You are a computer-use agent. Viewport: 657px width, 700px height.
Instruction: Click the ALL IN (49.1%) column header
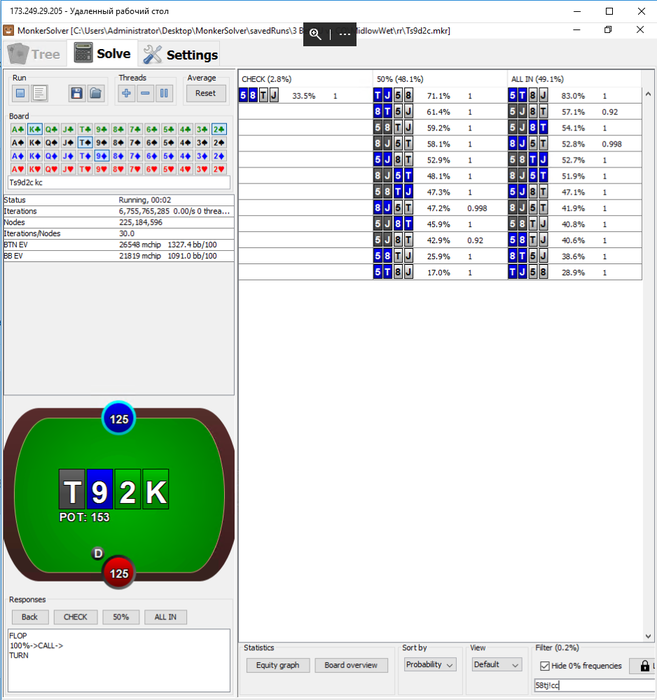click(x=574, y=79)
